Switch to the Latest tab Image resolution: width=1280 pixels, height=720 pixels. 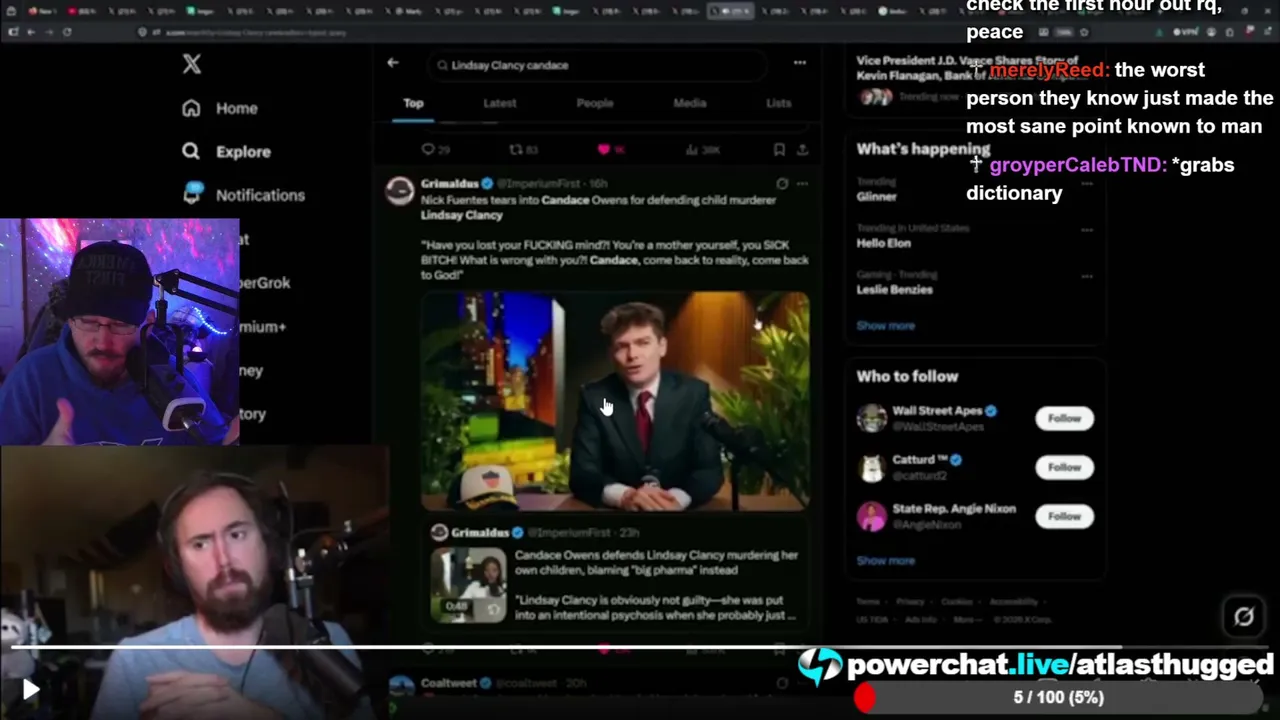coord(500,103)
